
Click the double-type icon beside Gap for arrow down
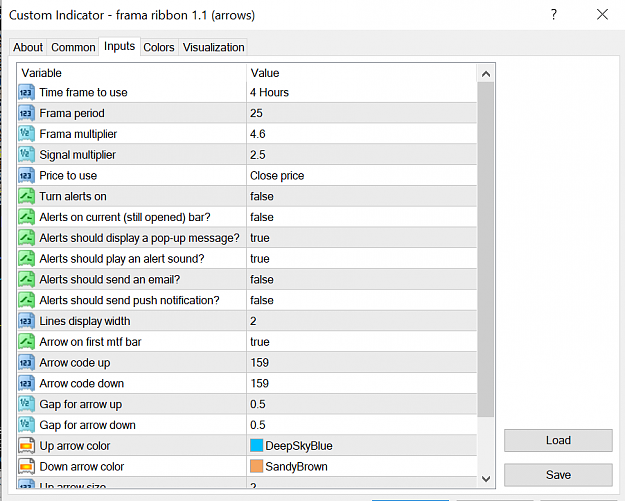point(26,425)
